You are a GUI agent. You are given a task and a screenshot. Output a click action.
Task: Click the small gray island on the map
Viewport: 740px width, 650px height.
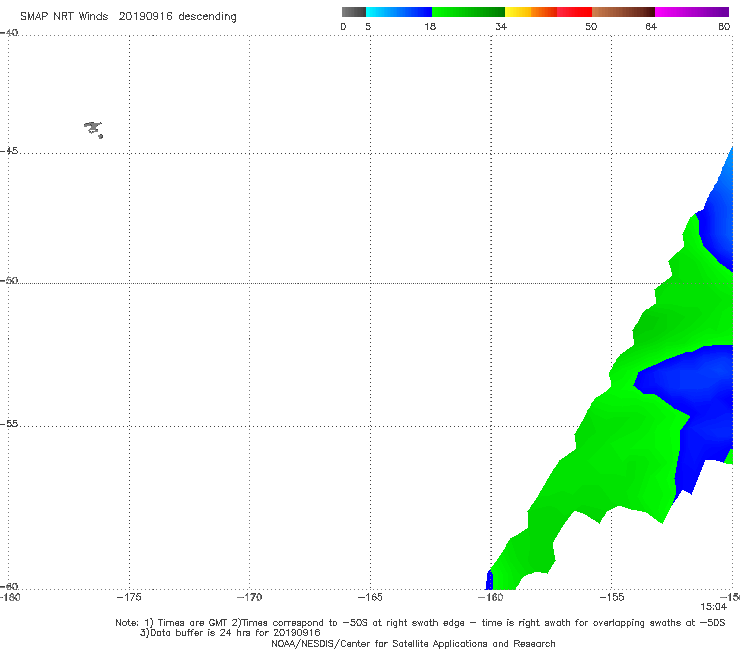tap(93, 129)
